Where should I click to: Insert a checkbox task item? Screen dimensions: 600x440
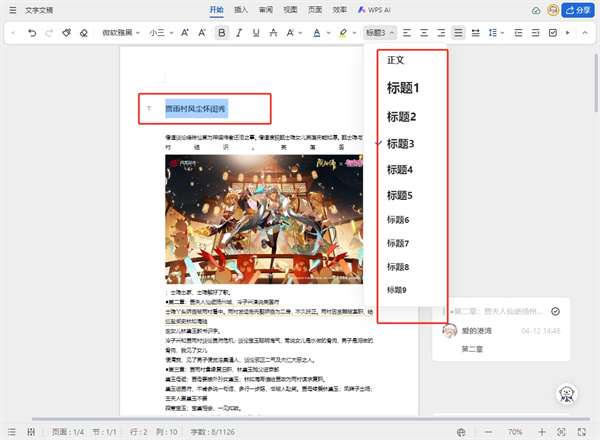(553, 33)
